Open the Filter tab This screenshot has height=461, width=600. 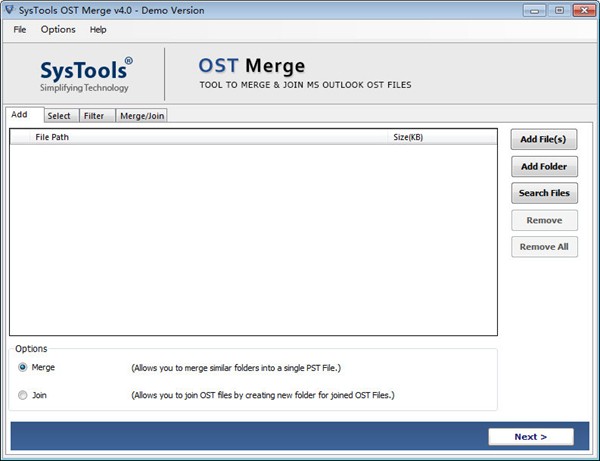coord(94,116)
